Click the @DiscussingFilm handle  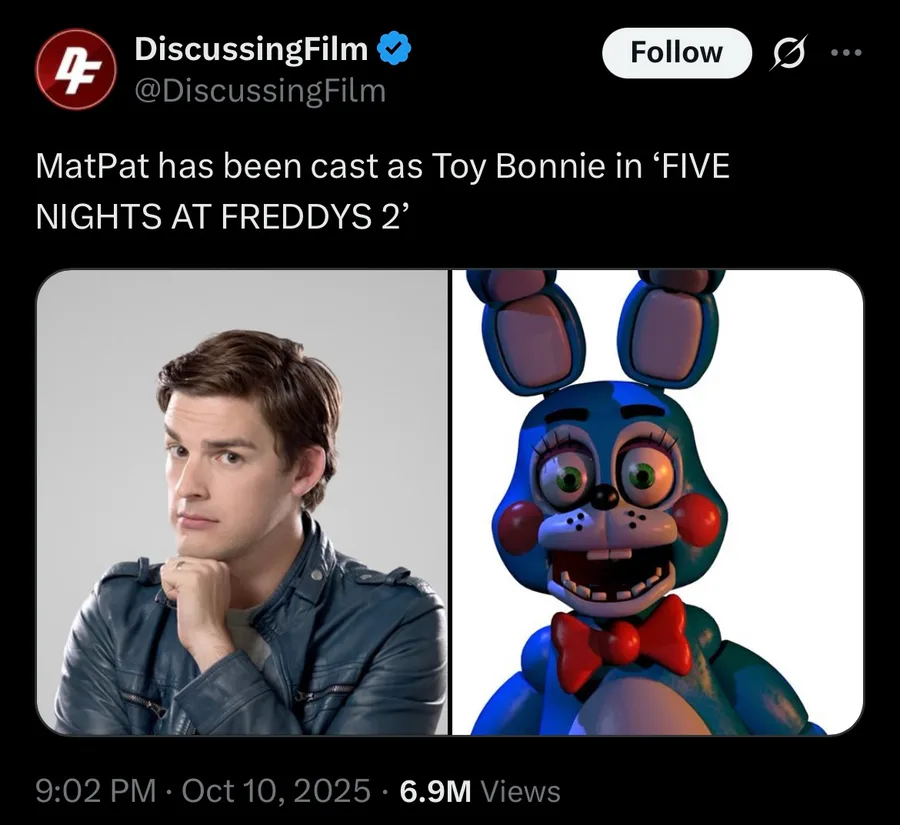(259, 91)
